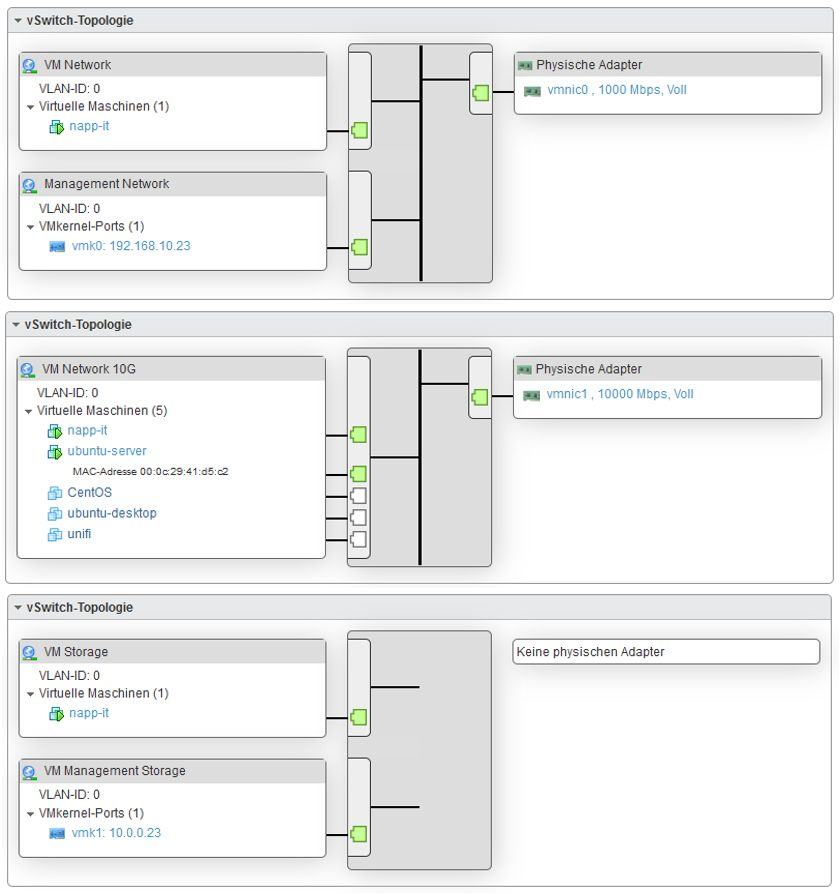This screenshot has height=894, width=840.
Task: Open the vmk0: 192.168.10.23 link
Action: coord(131,245)
